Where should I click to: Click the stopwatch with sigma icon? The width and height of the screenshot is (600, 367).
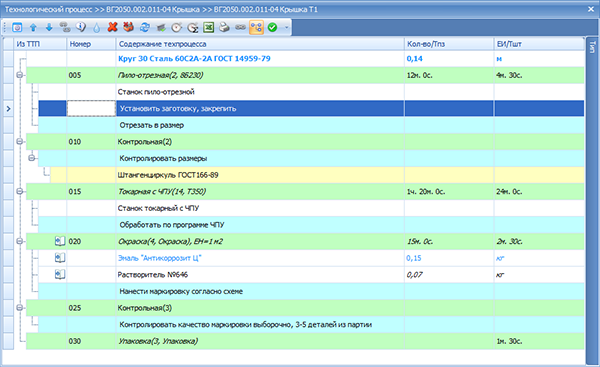192,27
